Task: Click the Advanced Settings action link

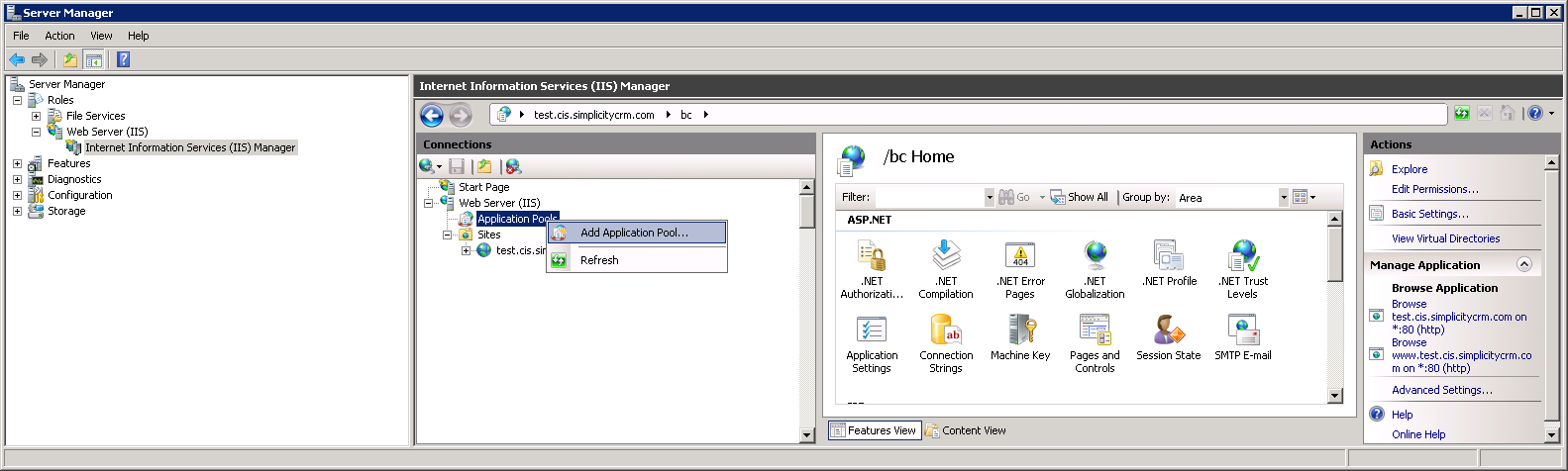Action: (1441, 390)
